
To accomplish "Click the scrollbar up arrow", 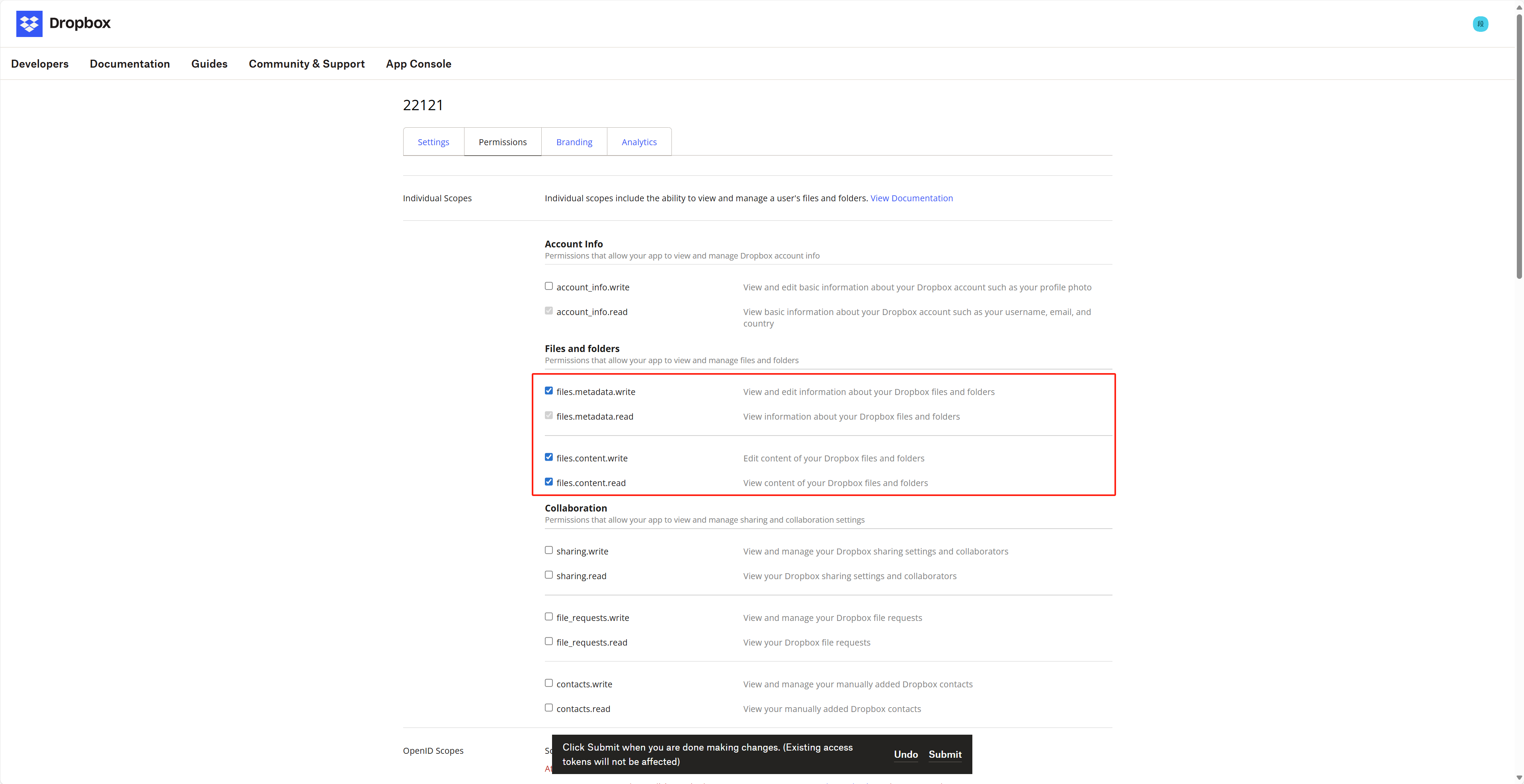I will pyautogui.click(x=1519, y=6).
